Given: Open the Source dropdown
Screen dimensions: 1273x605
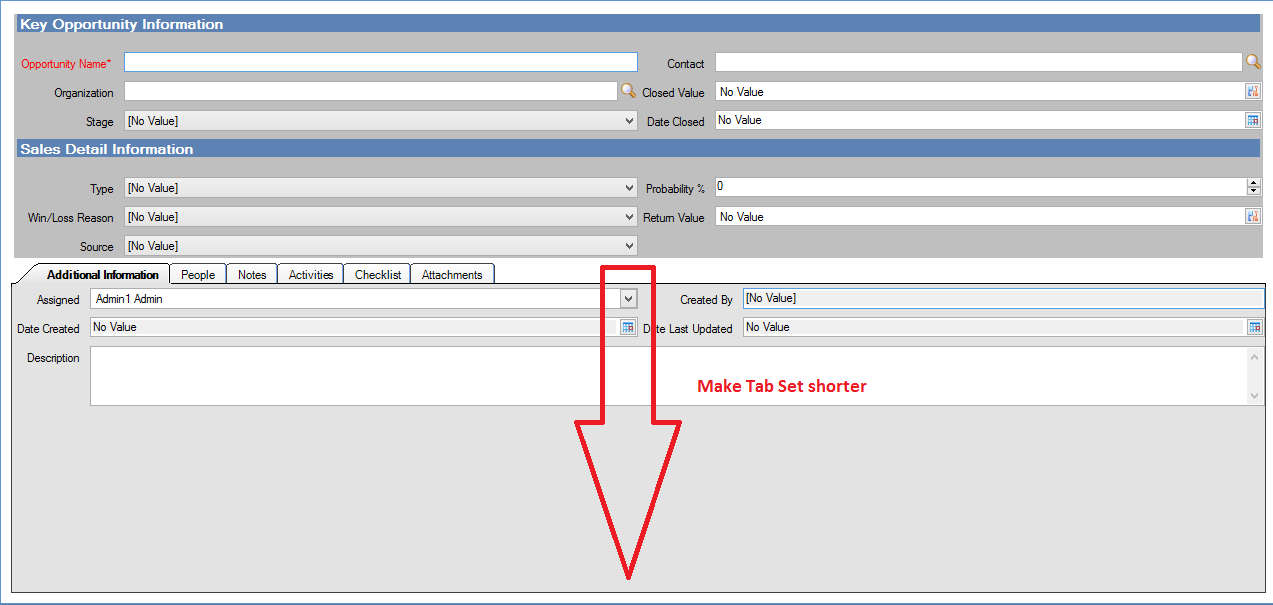Looking at the screenshot, I should (629, 246).
